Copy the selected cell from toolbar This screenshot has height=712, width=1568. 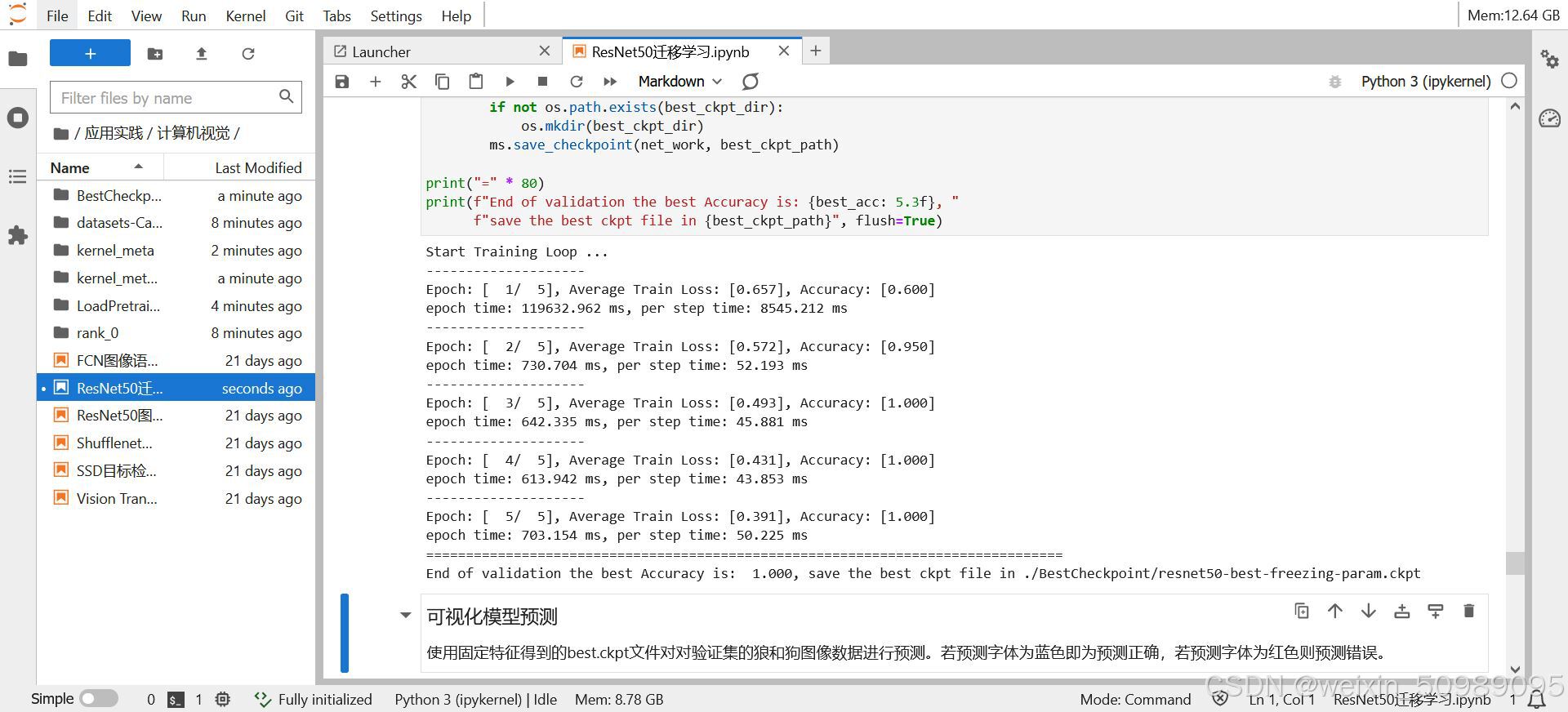pos(442,82)
